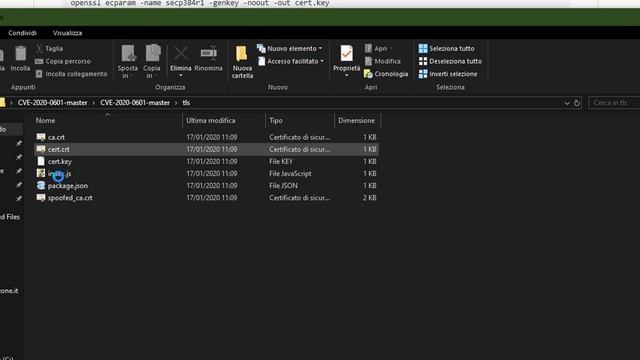Screen dimensions: 640x360
Task: Click the spoofed_ca.crt certificate icon
Action: [41, 198]
